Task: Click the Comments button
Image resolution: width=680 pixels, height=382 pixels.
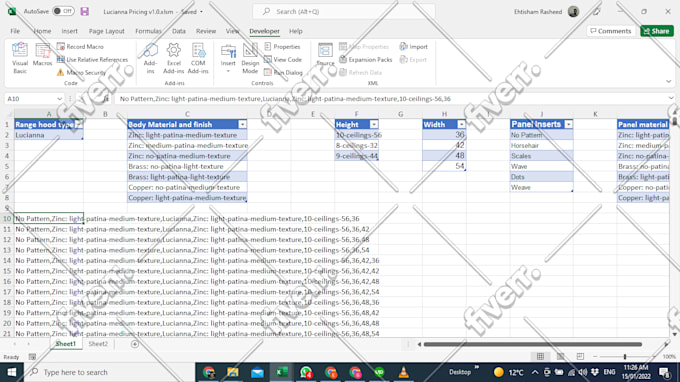Action: coord(611,31)
